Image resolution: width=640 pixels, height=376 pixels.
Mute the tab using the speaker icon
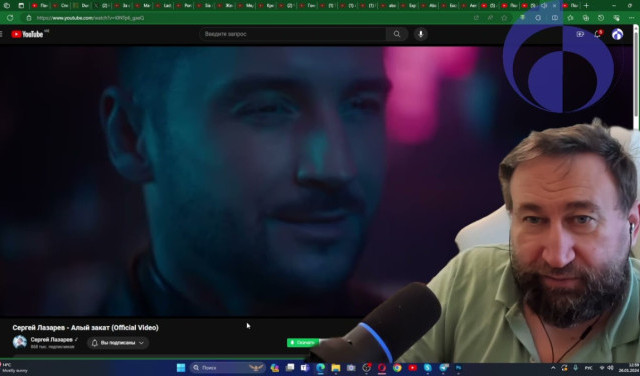pyautogui.click(x=544, y=6)
